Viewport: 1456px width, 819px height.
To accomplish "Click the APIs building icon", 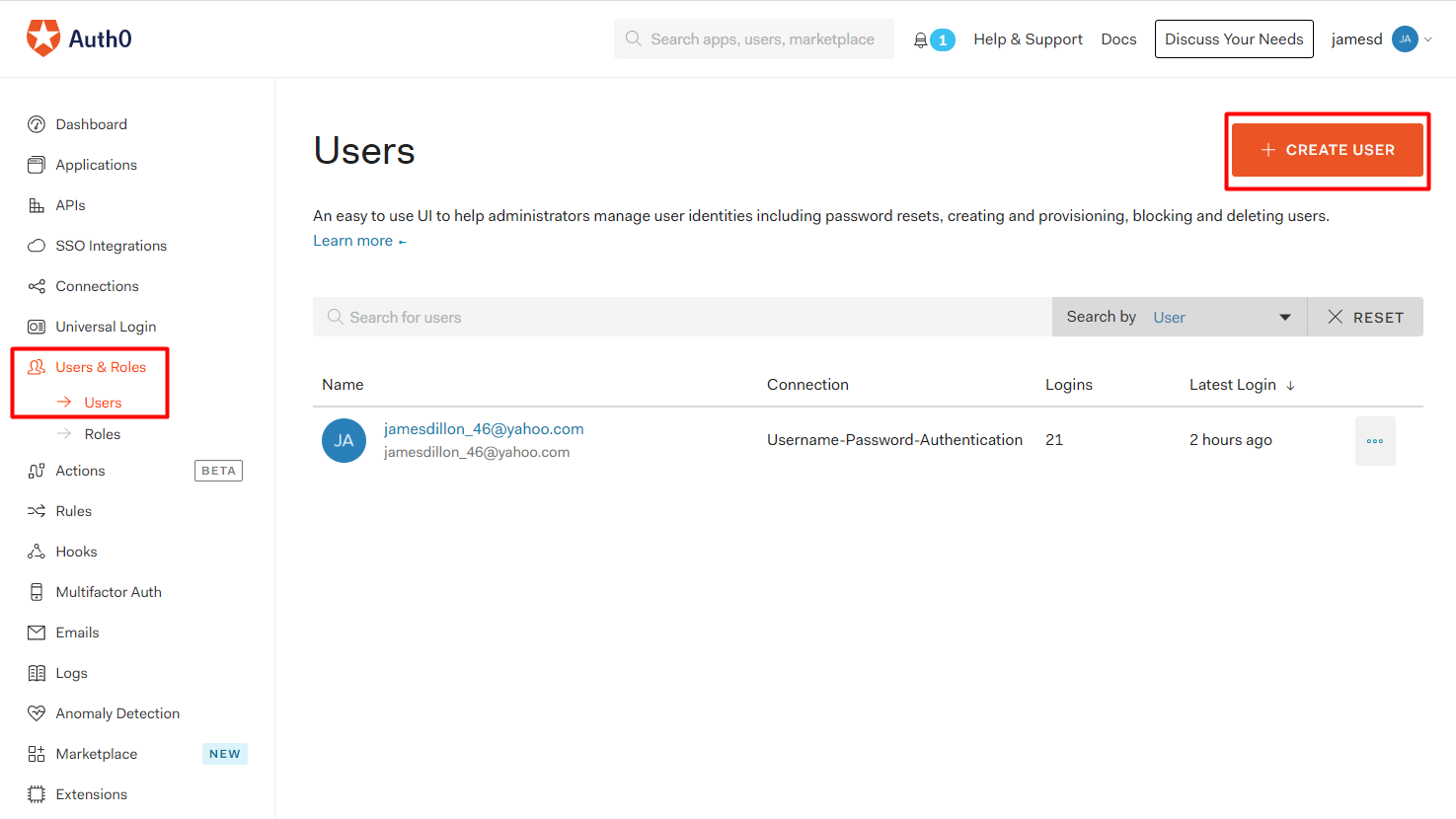I will [x=37, y=205].
